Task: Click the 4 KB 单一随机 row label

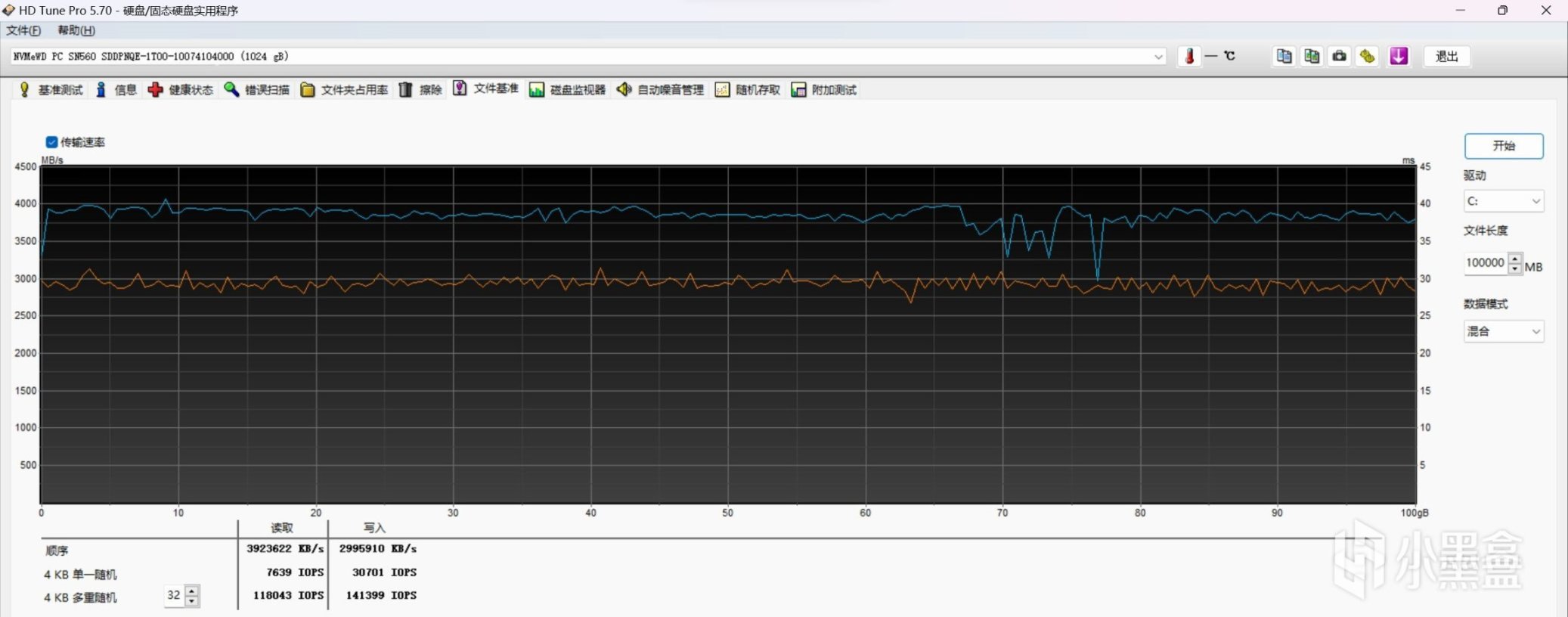Action: tap(80, 575)
